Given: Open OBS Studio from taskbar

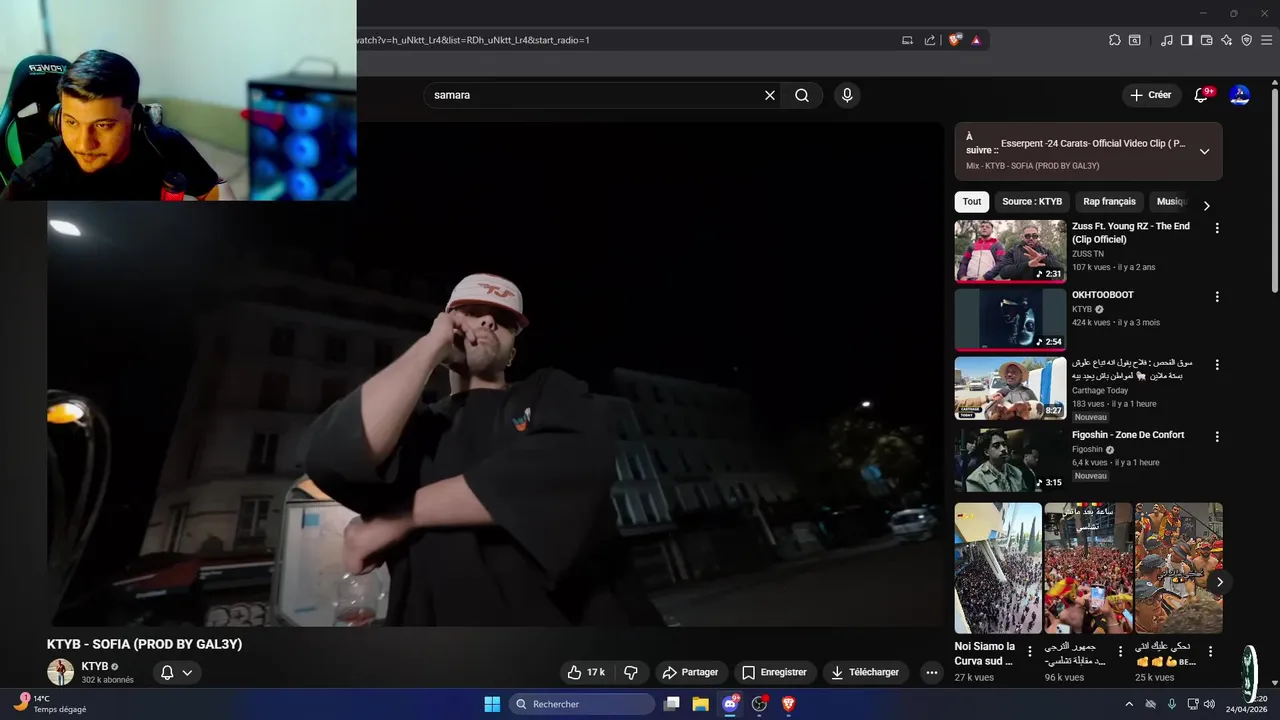Looking at the screenshot, I should pos(760,704).
